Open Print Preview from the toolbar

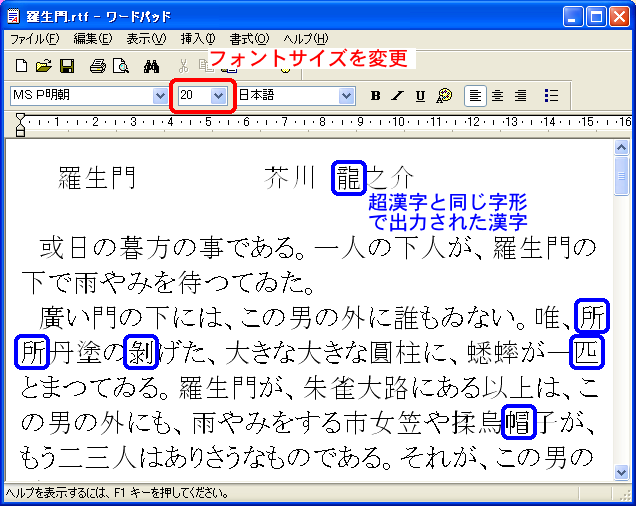[x=121, y=67]
